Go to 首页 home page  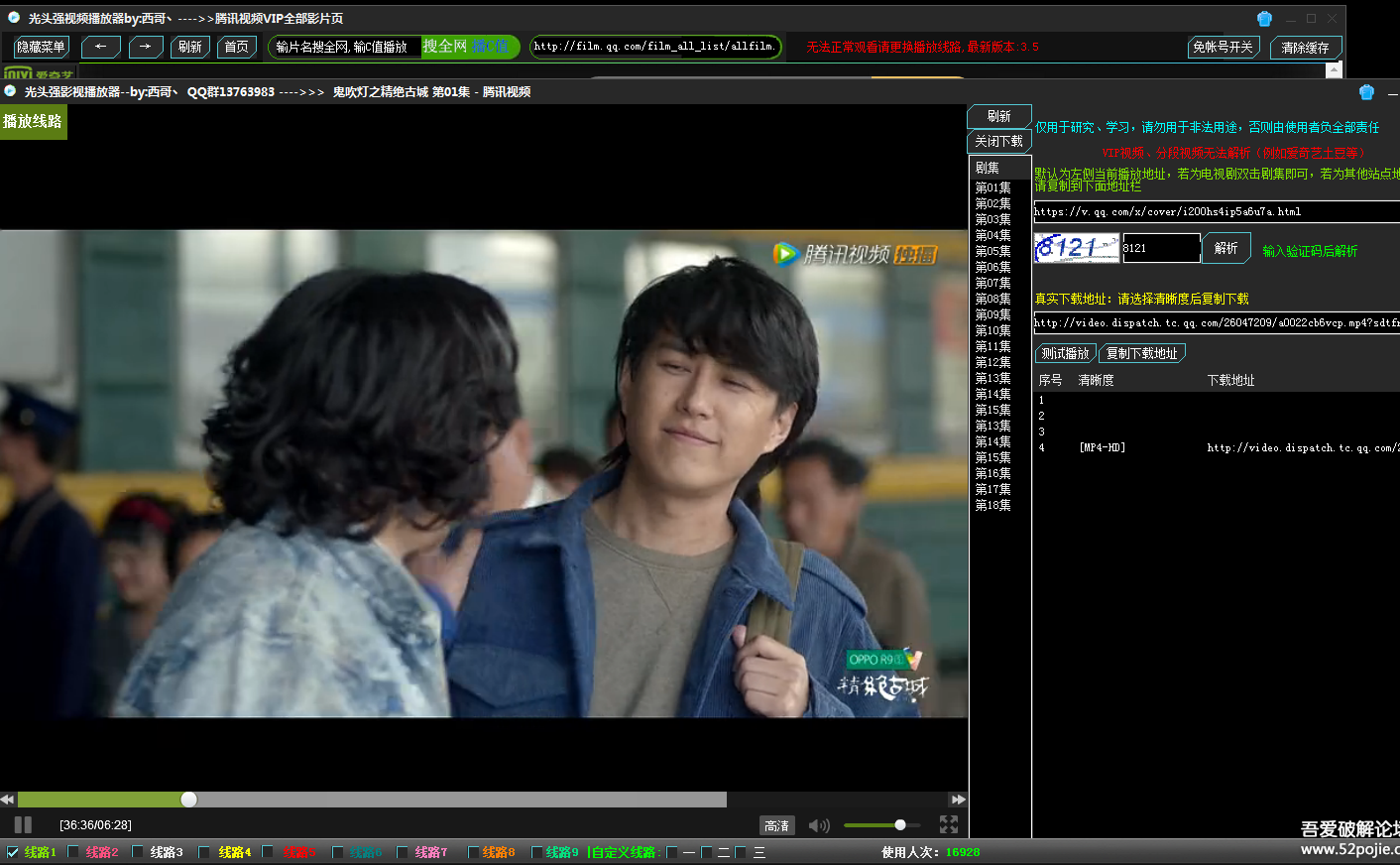[x=236, y=47]
